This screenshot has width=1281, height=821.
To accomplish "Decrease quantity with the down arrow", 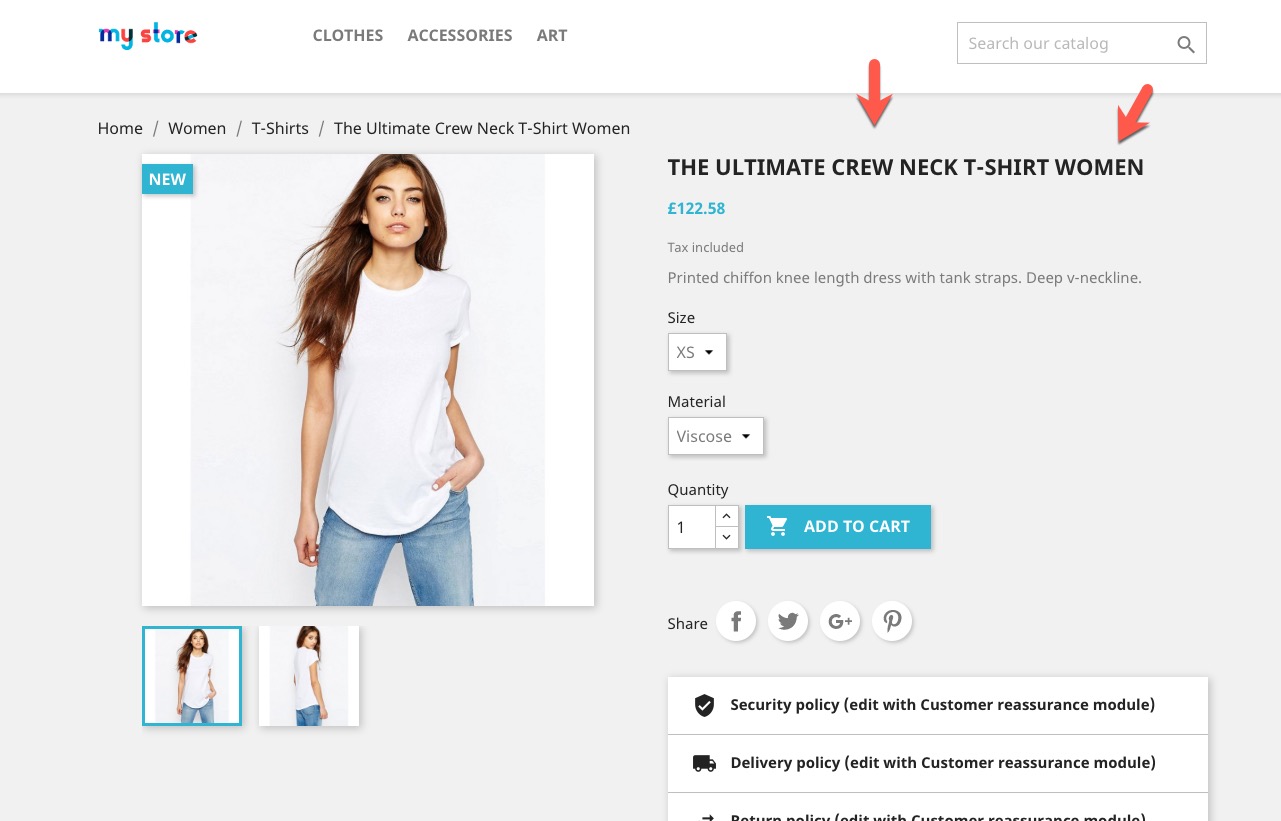I will point(727,538).
